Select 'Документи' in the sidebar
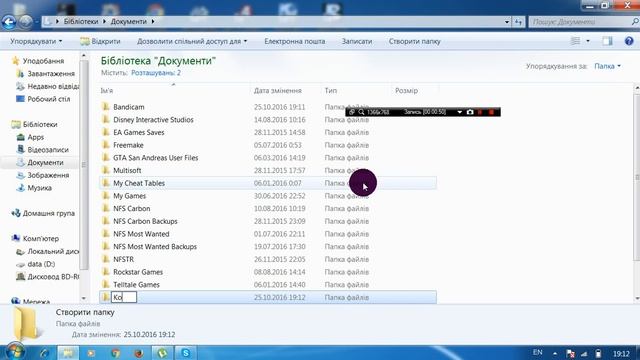 pos(45,162)
